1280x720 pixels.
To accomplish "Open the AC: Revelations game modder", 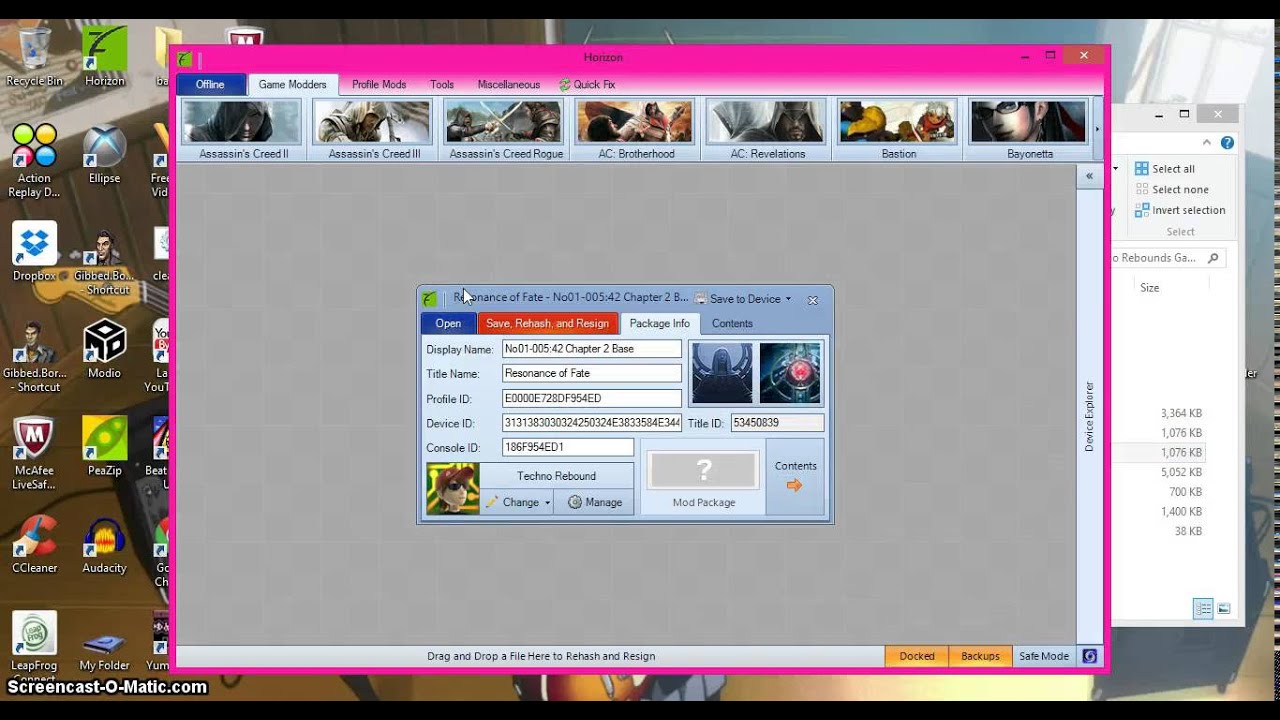I will 767,129.
